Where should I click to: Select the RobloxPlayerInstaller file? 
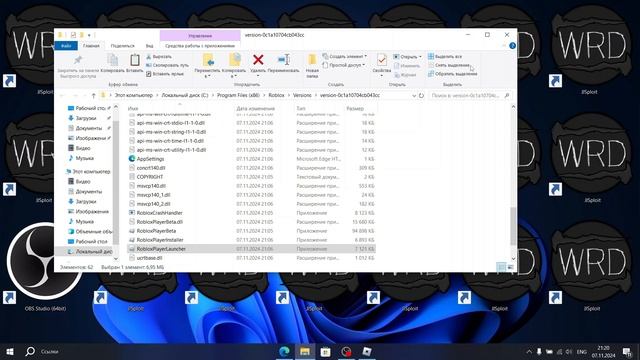click(251, 240)
